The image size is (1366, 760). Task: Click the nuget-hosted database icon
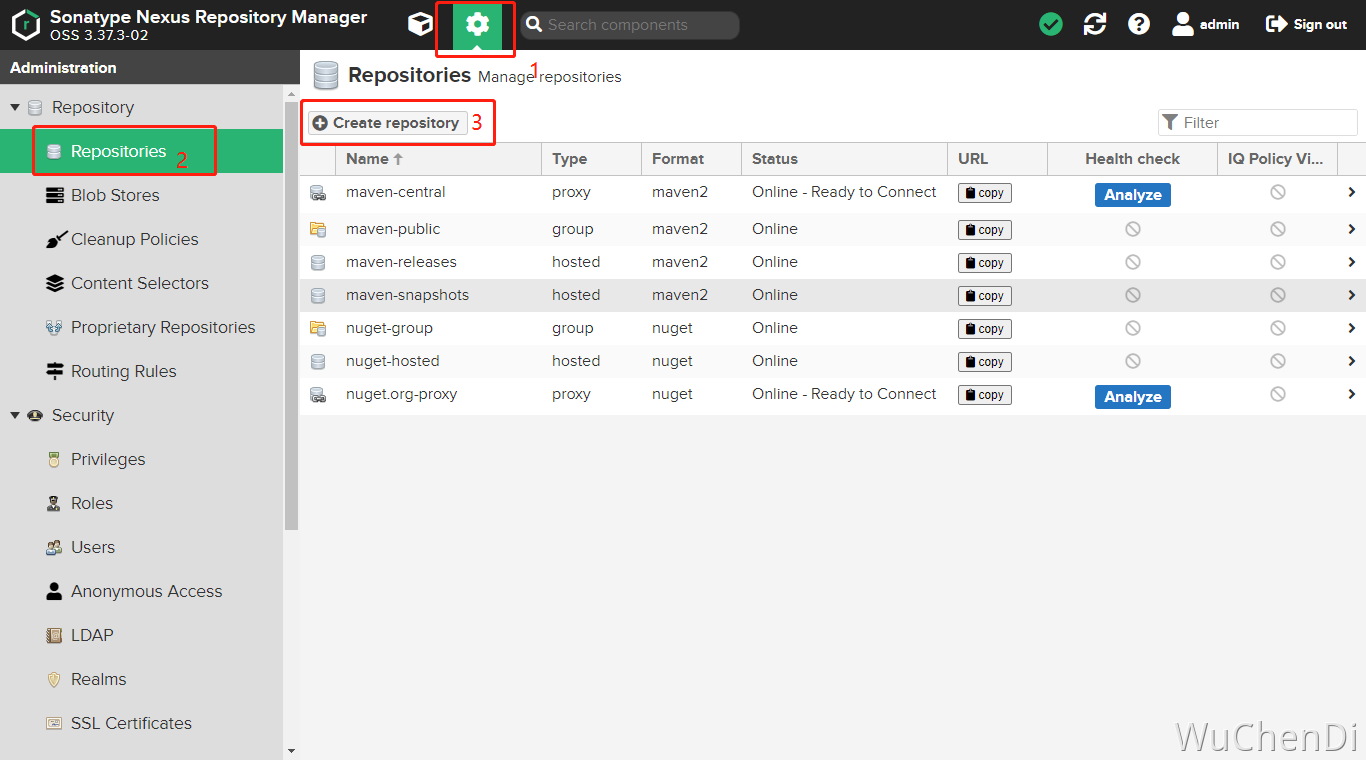pos(318,361)
